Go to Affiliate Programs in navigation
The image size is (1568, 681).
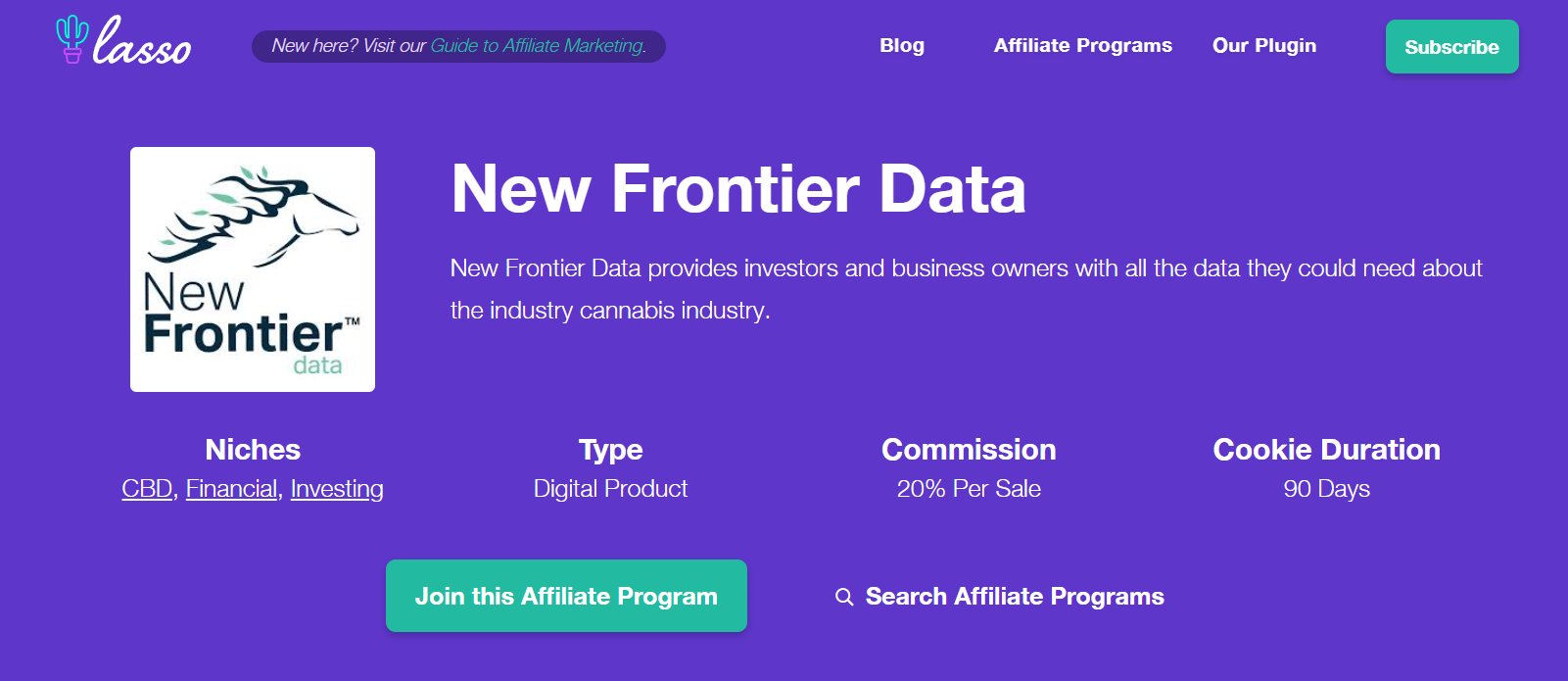click(x=1082, y=46)
